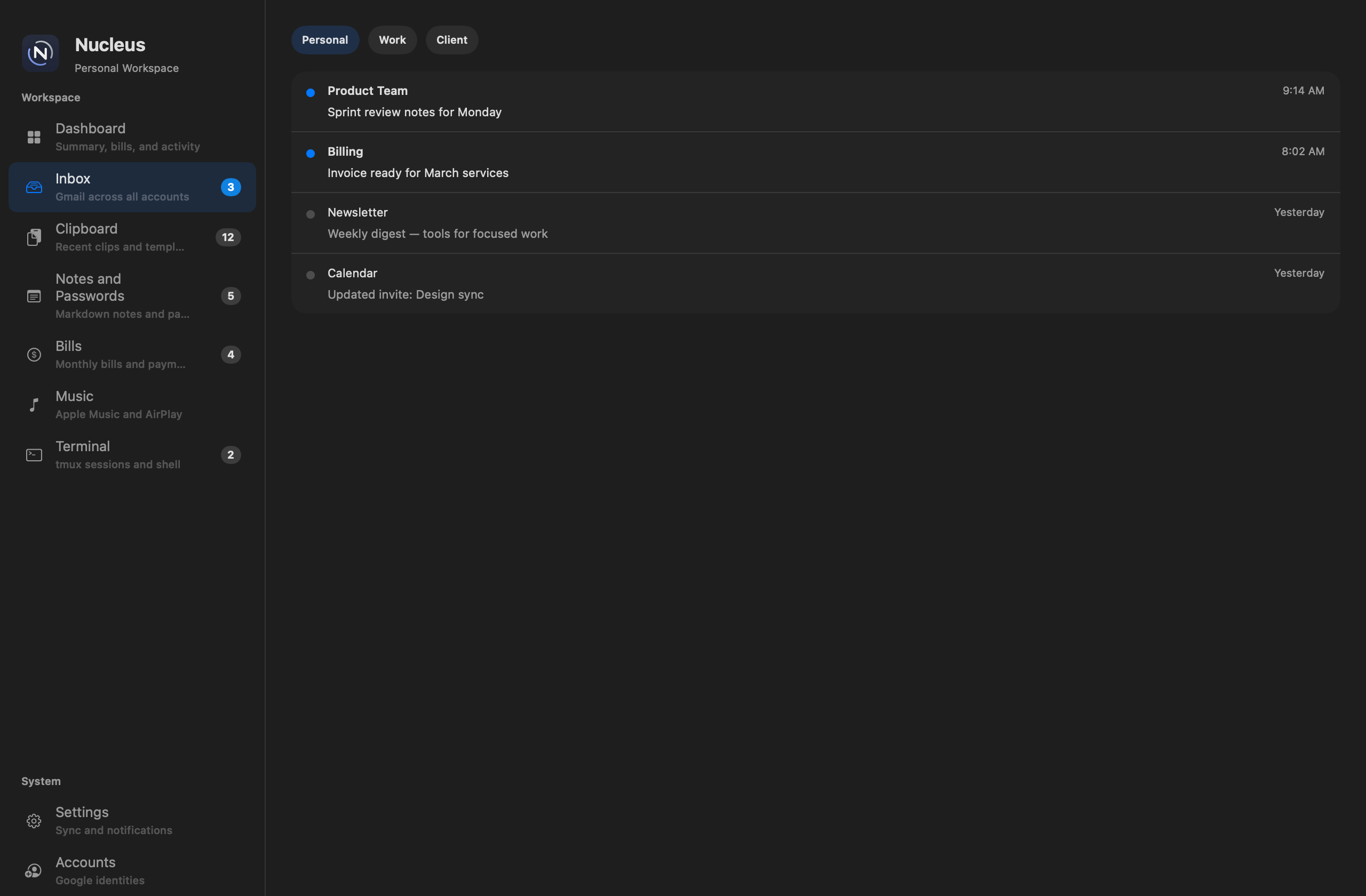The height and width of the screenshot is (896, 1366).
Task: Click the Inbox tray icon
Action: pos(34,187)
